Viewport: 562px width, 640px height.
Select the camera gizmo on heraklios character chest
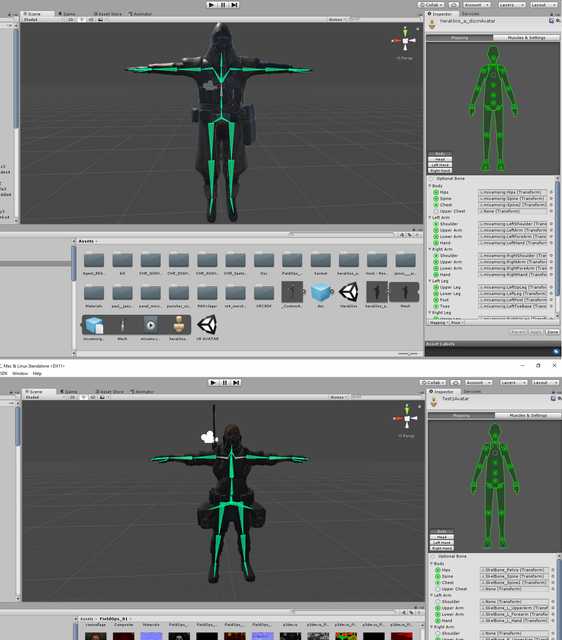209,86
